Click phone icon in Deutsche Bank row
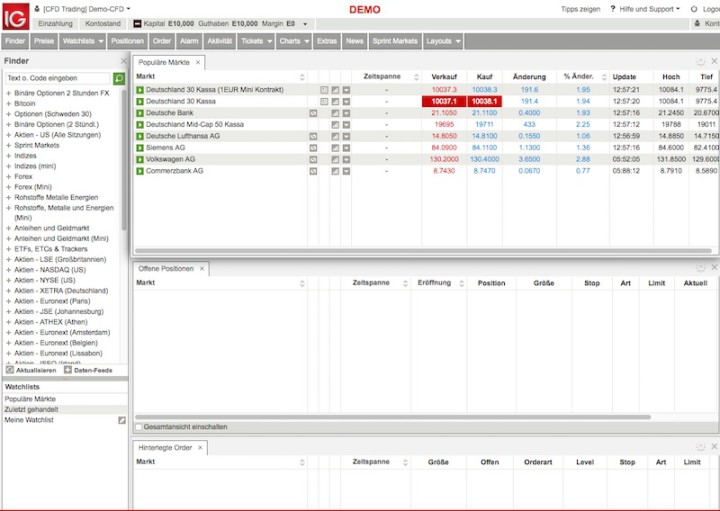The width and height of the screenshot is (720, 511). [x=313, y=113]
